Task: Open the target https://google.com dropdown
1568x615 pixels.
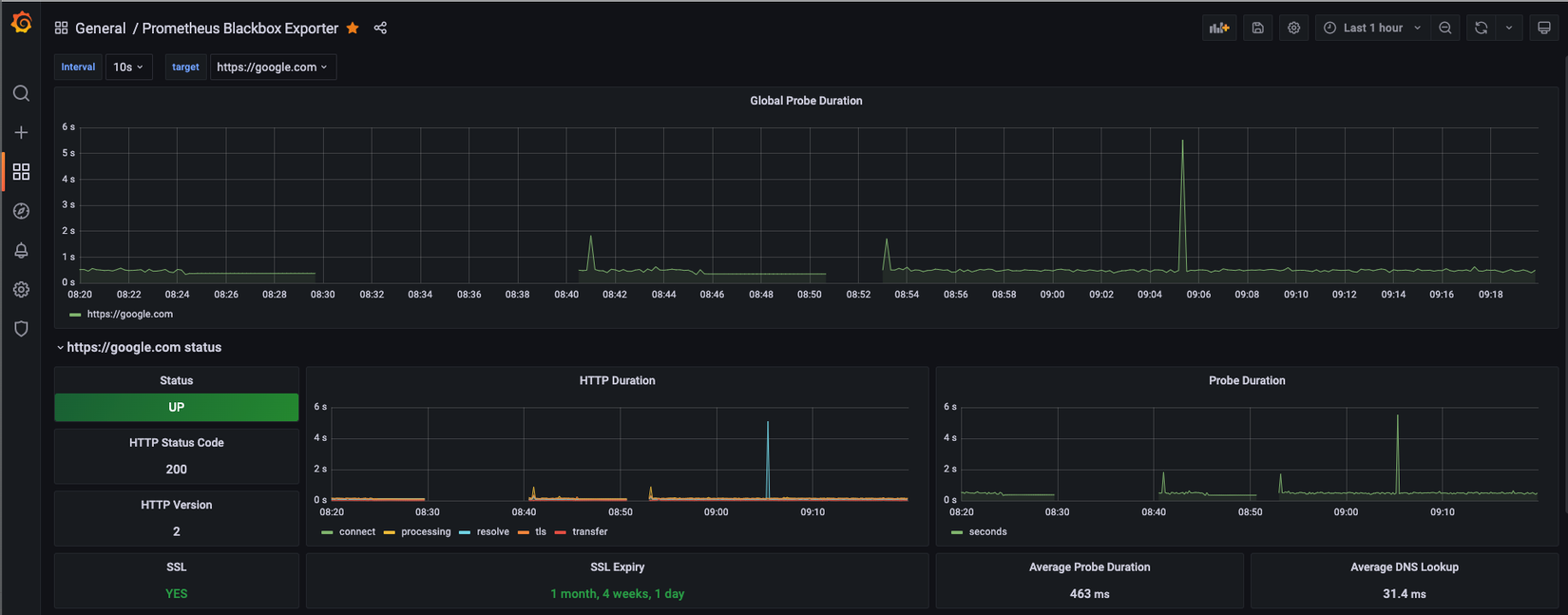Action: coord(273,67)
